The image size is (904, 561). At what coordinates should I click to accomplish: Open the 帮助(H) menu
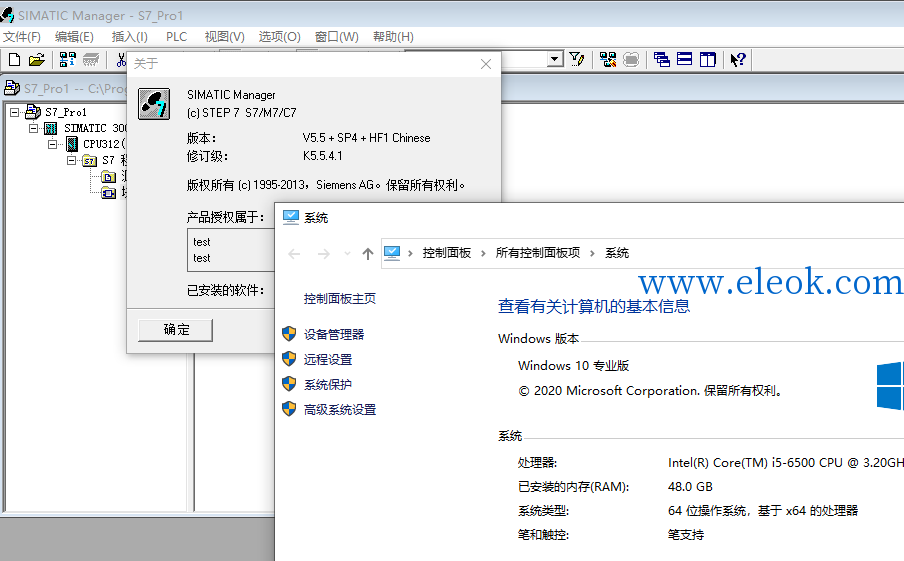coord(393,37)
